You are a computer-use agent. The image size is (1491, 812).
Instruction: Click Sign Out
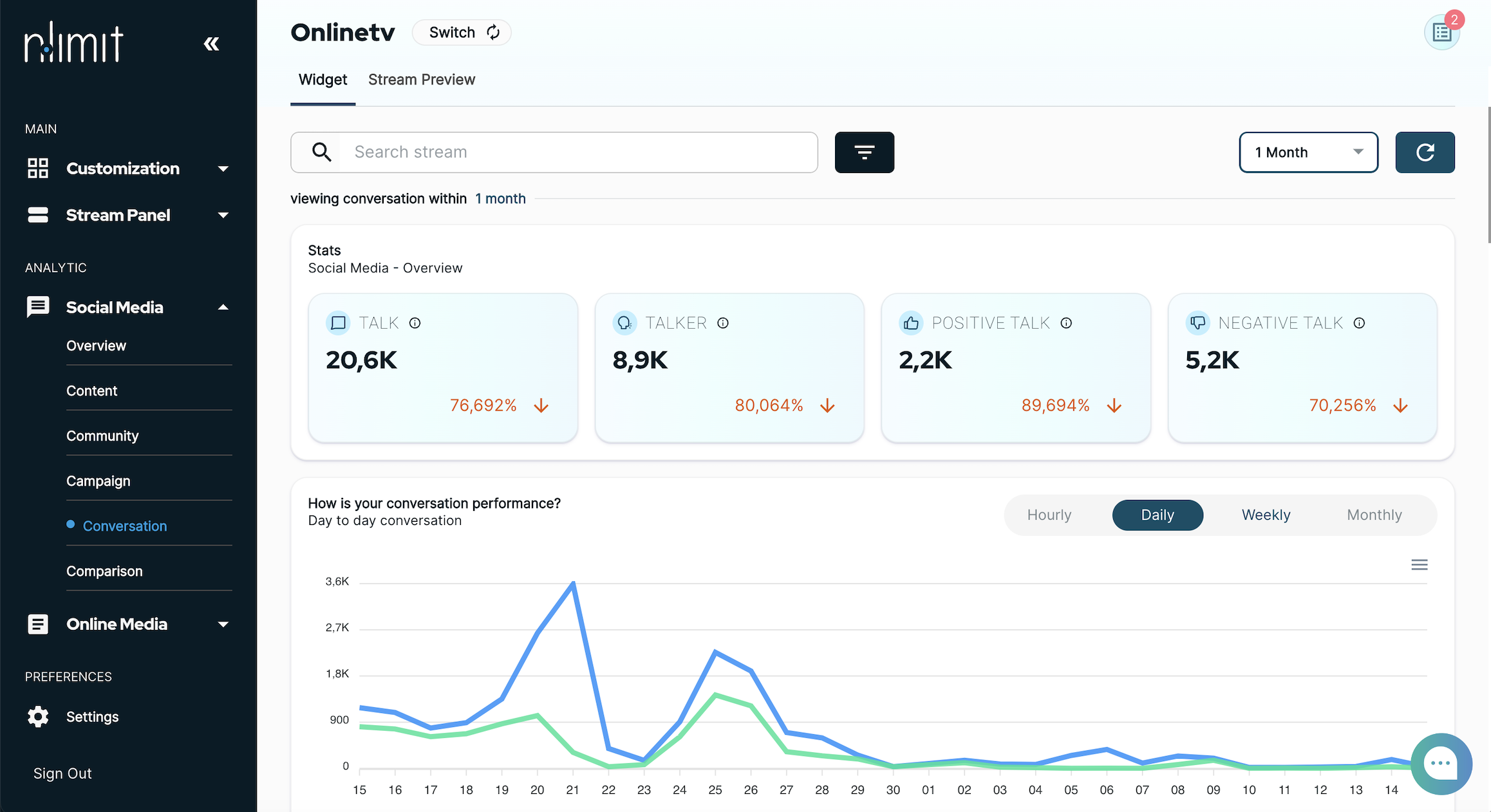coord(62,773)
